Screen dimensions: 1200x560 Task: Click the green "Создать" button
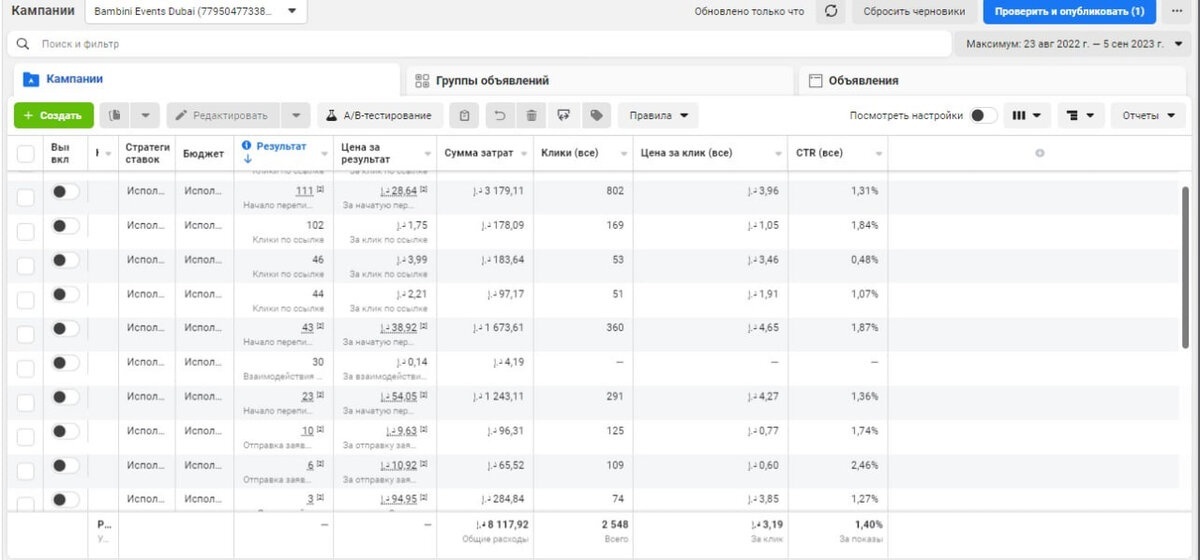[x=54, y=116]
